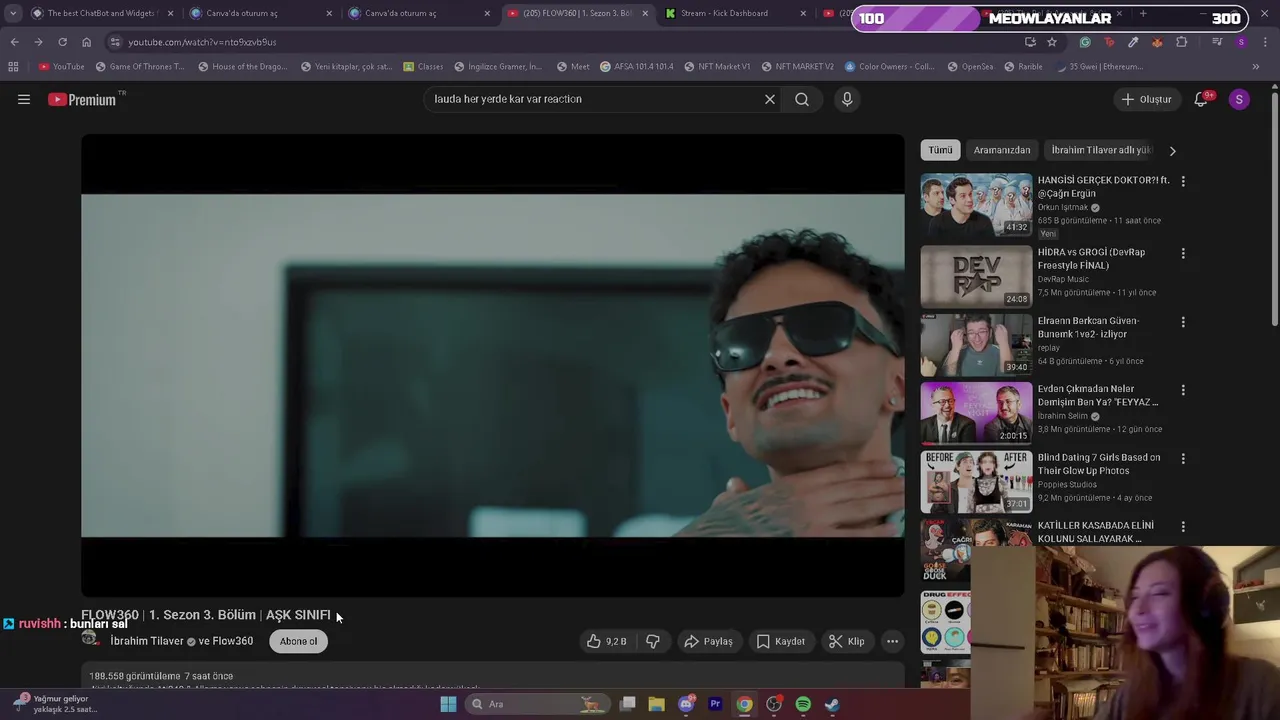Image resolution: width=1280 pixels, height=720 pixels.
Task: Open Windows Start menu
Action: pos(448,704)
